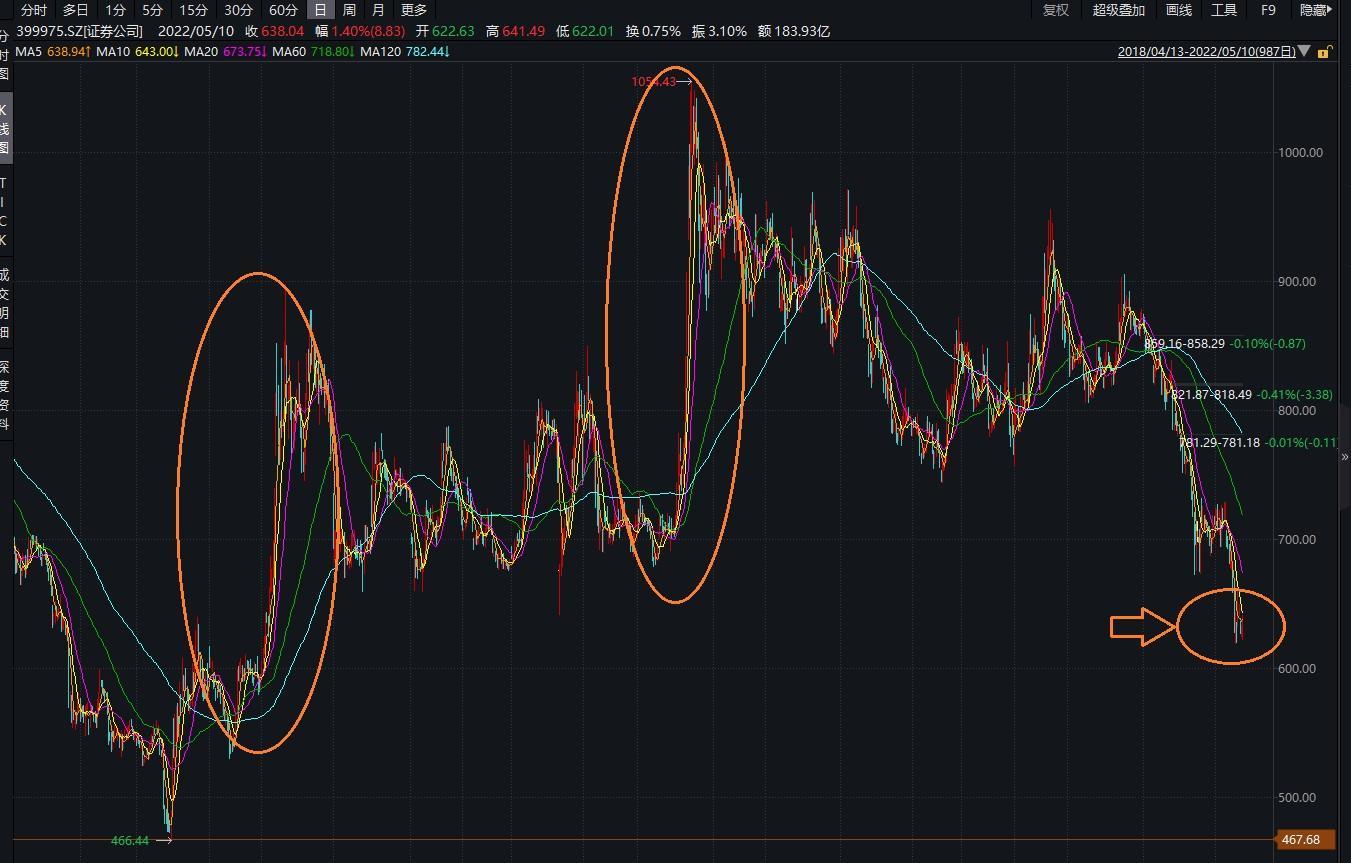This screenshot has width=1351, height=863.
Task: Switch chart to 5分 period
Action: coord(152,10)
